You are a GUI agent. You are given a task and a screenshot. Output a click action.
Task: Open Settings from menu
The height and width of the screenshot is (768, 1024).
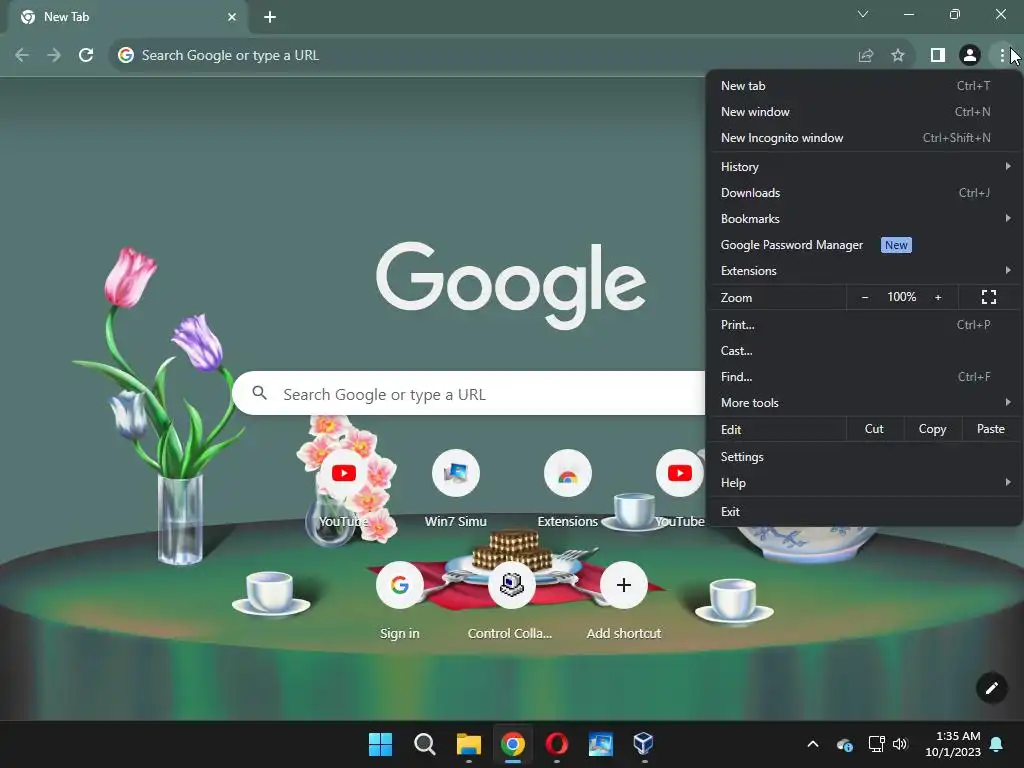(x=865, y=456)
